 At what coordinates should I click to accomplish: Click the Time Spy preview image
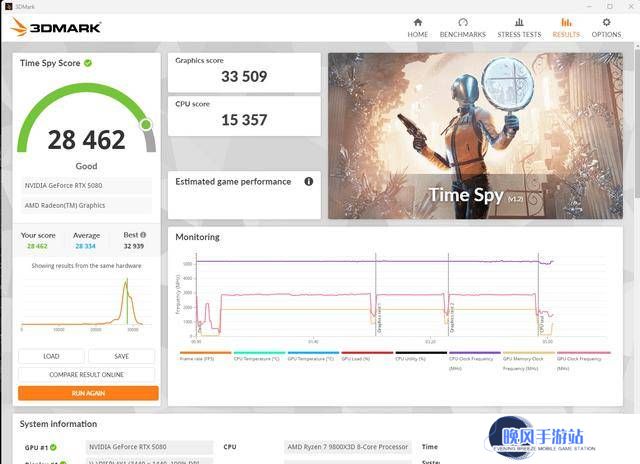point(476,136)
